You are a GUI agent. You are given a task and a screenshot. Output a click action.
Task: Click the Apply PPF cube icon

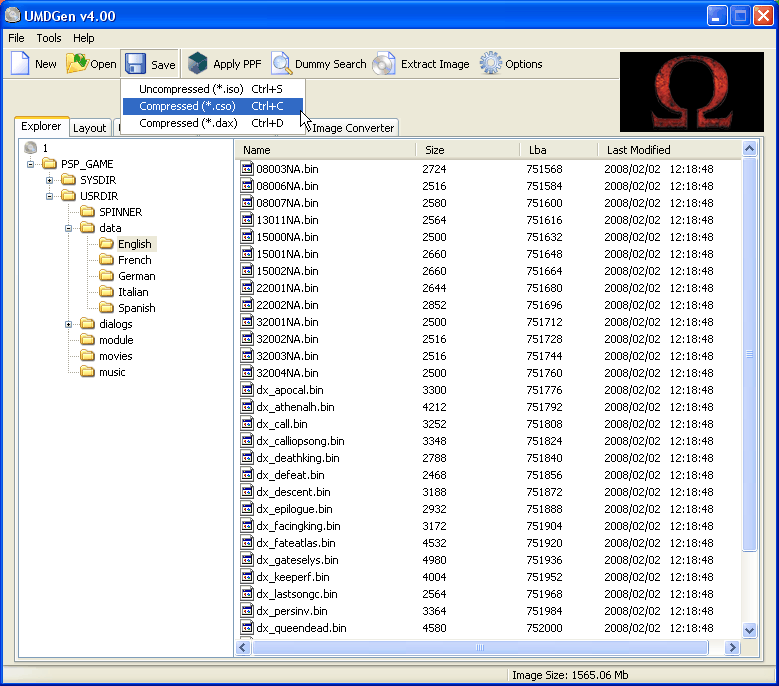tap(197, 64)
